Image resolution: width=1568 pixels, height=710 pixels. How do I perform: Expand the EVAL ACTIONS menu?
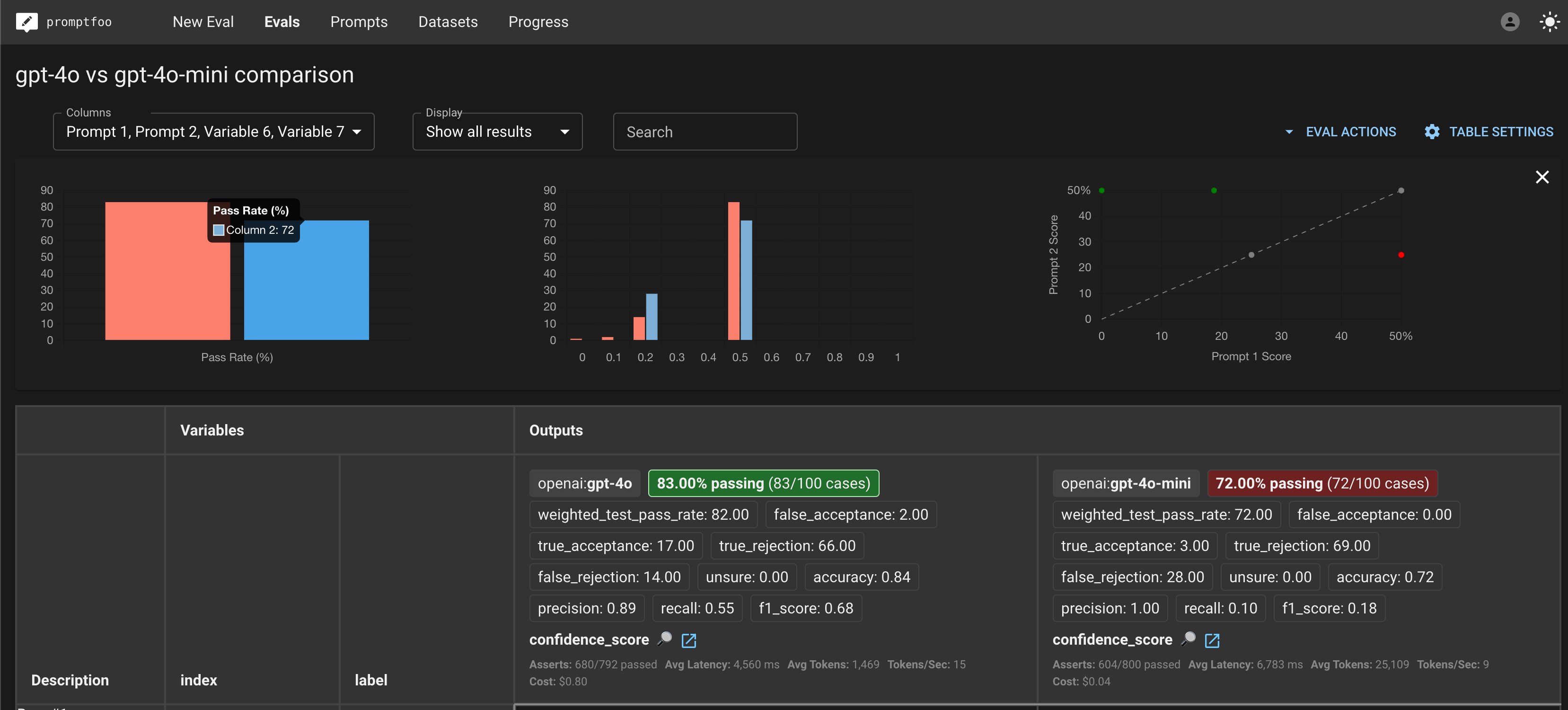[x=1341, y=132]
